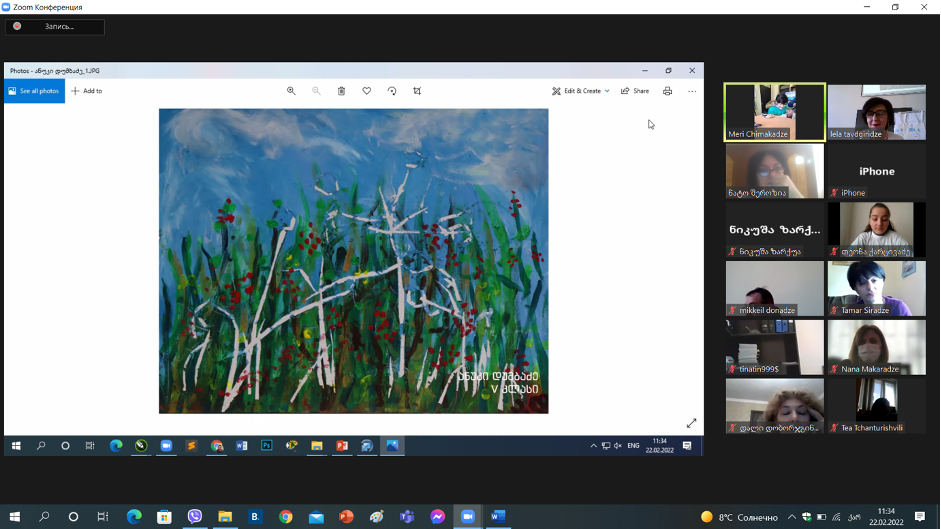Click the displayed painting image in Photos
This screenshot has height=529, width=941.
[x=353, y=261]
